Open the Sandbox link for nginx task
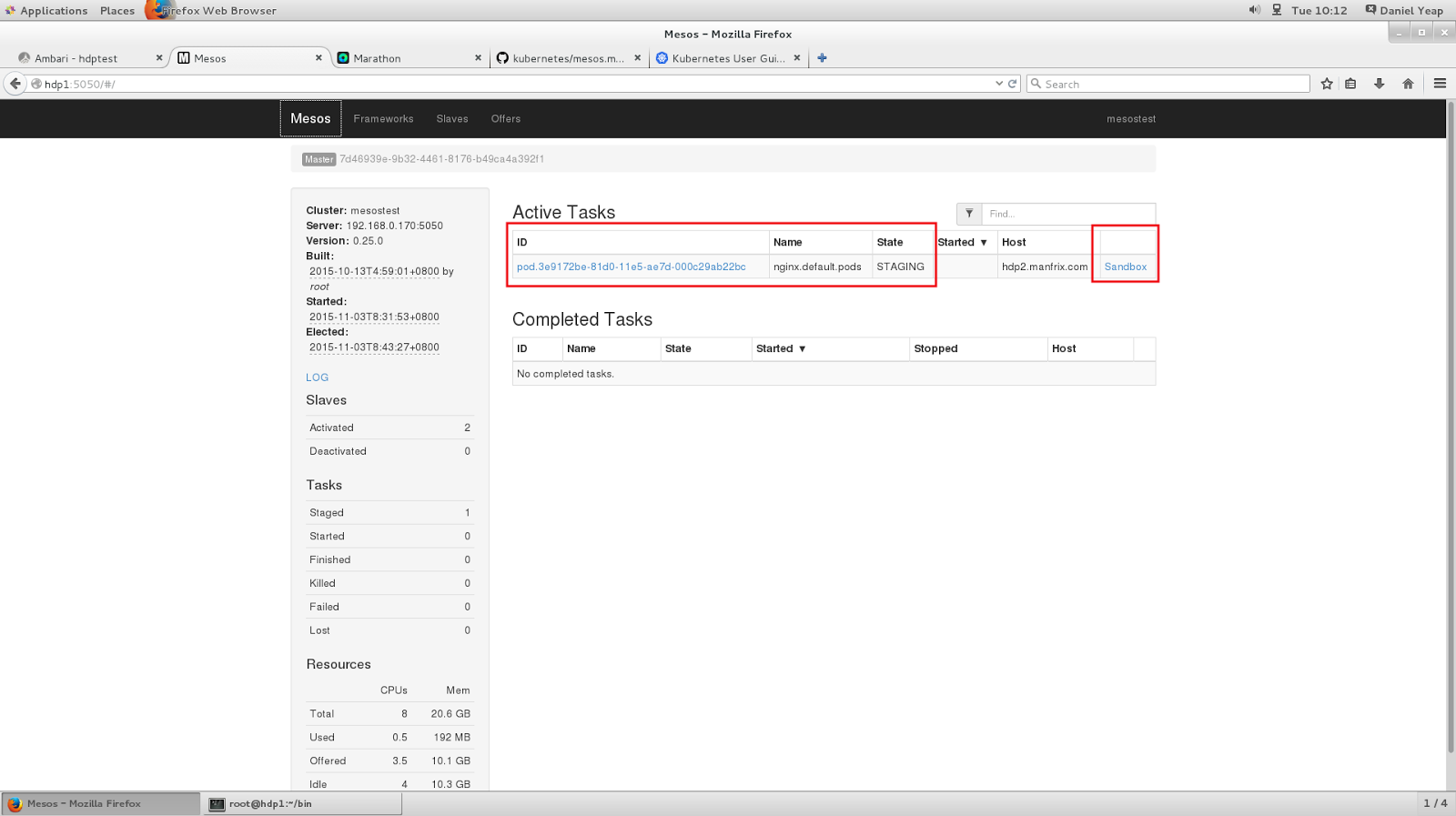Screen dimensions: 1456x816 pos(1126,267)
